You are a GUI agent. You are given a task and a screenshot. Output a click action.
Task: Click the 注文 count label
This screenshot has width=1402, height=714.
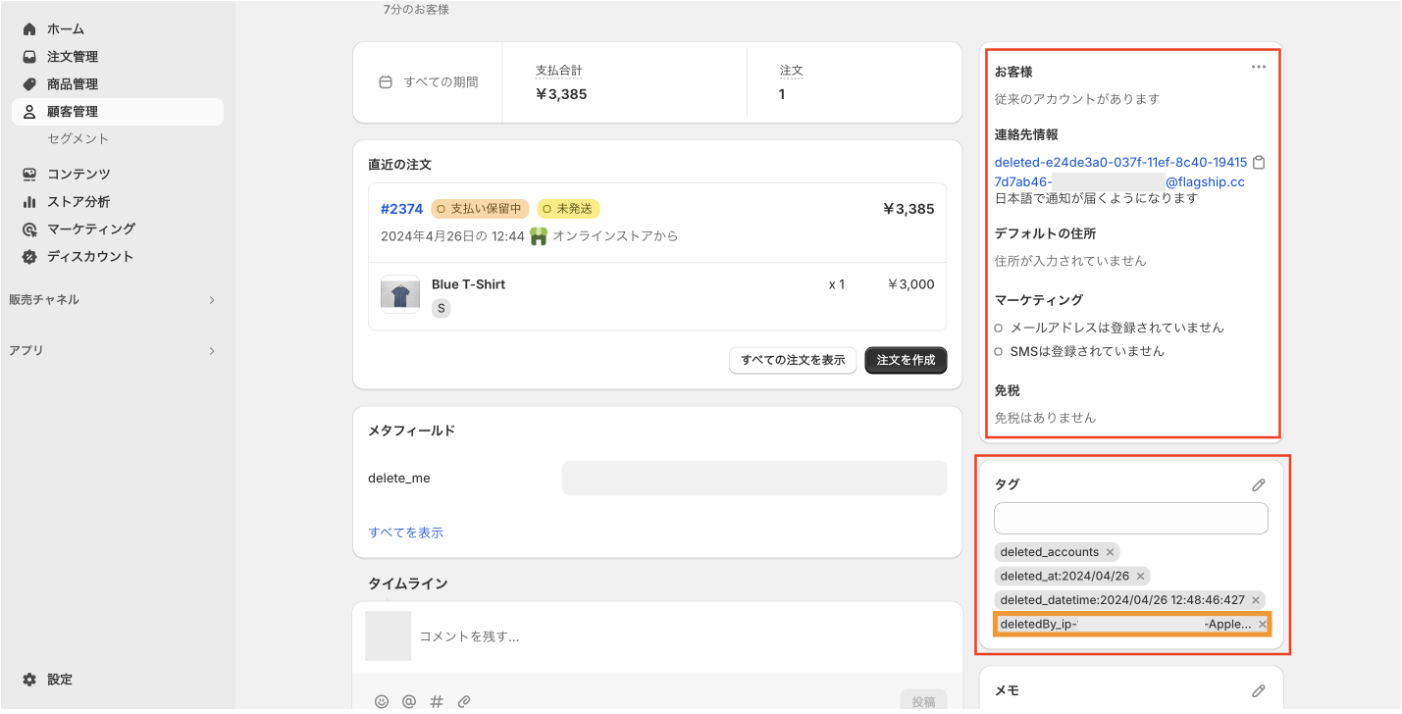pyautogui.click(x=792, y=71)
